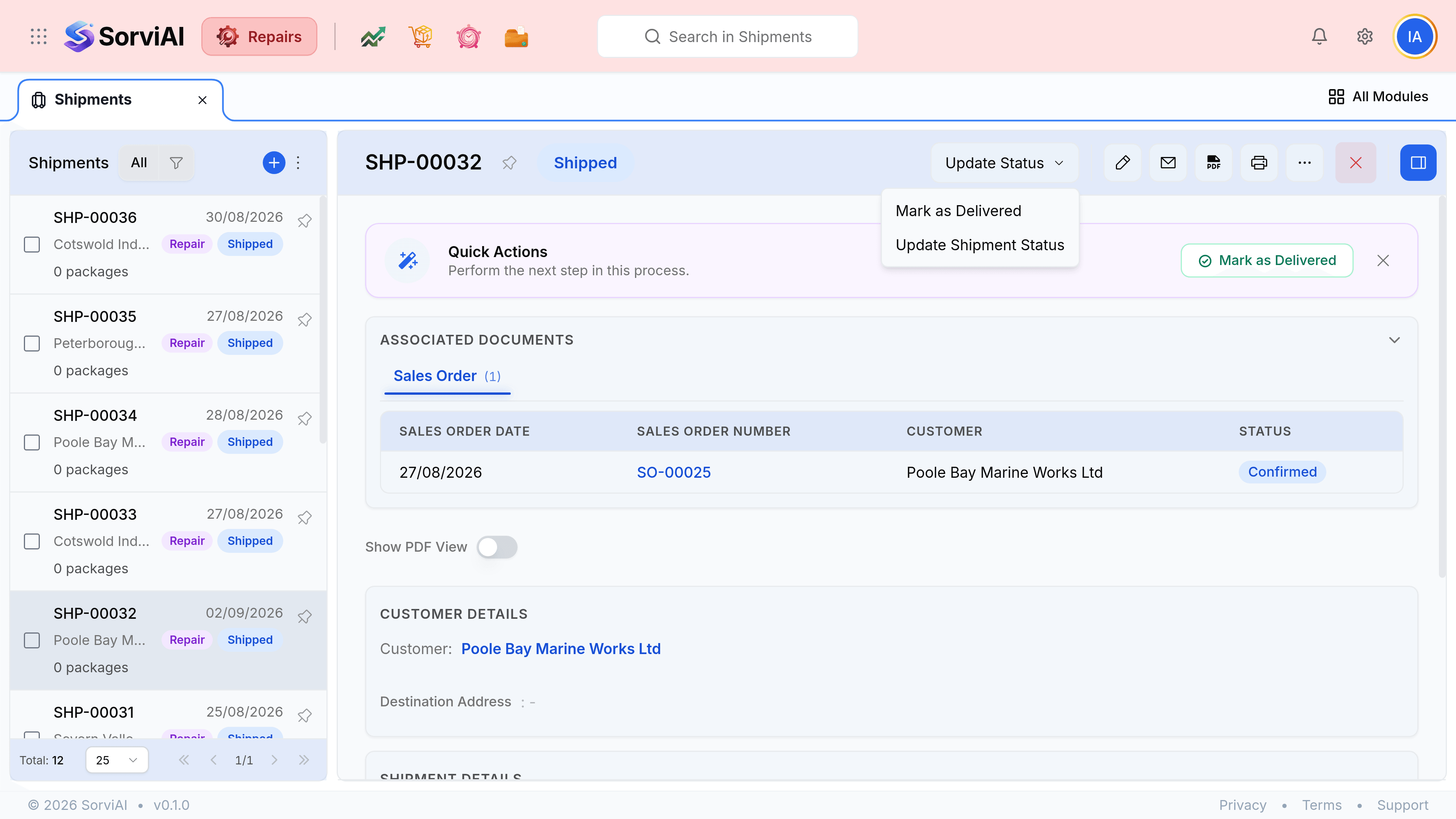Image resolution: width=1456 pixels, height=819 pixels.
Task: Close shipment detail with red X
Action: coord(1356,163)
